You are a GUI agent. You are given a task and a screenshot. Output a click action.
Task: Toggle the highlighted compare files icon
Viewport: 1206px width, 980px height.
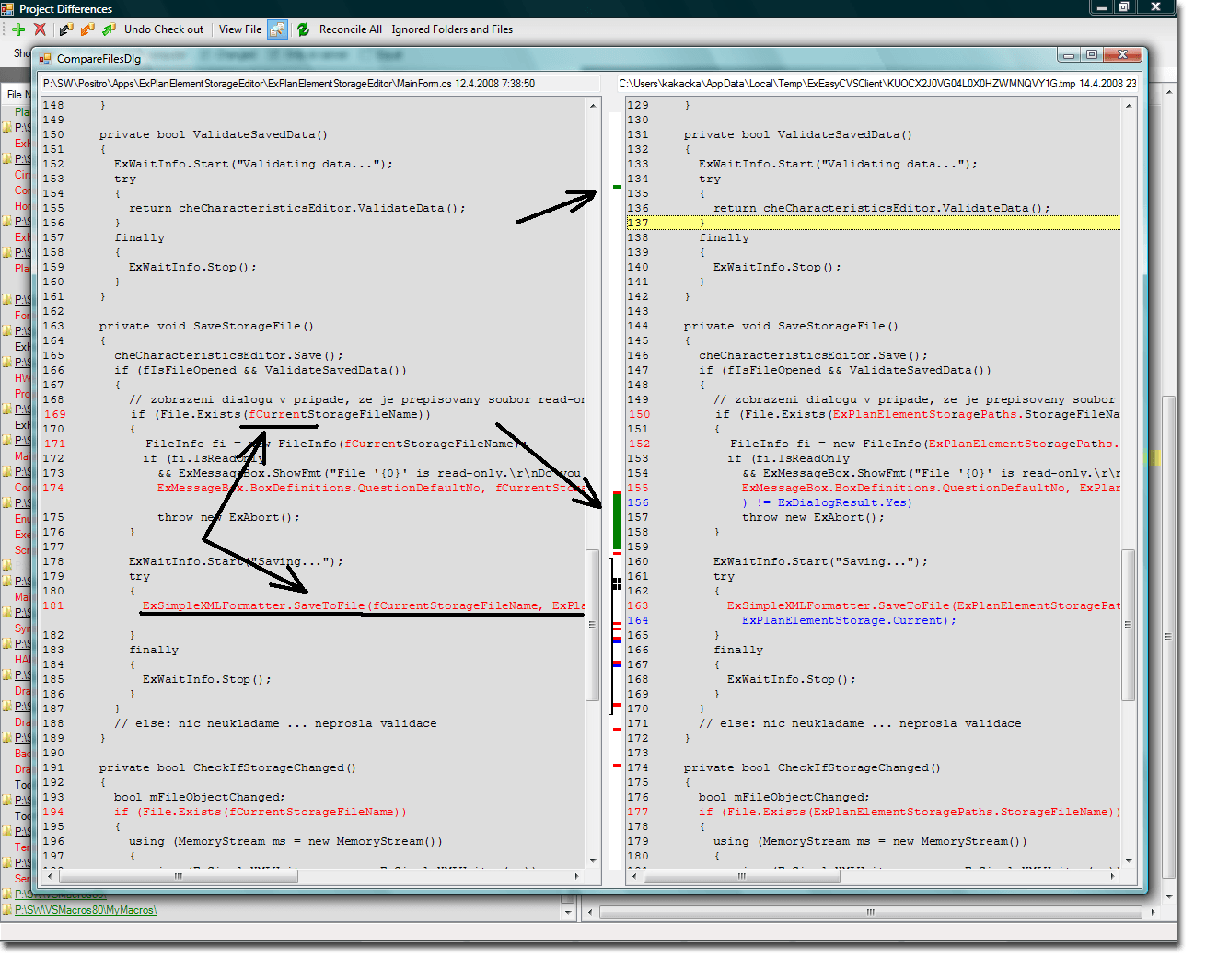[277, 29]
